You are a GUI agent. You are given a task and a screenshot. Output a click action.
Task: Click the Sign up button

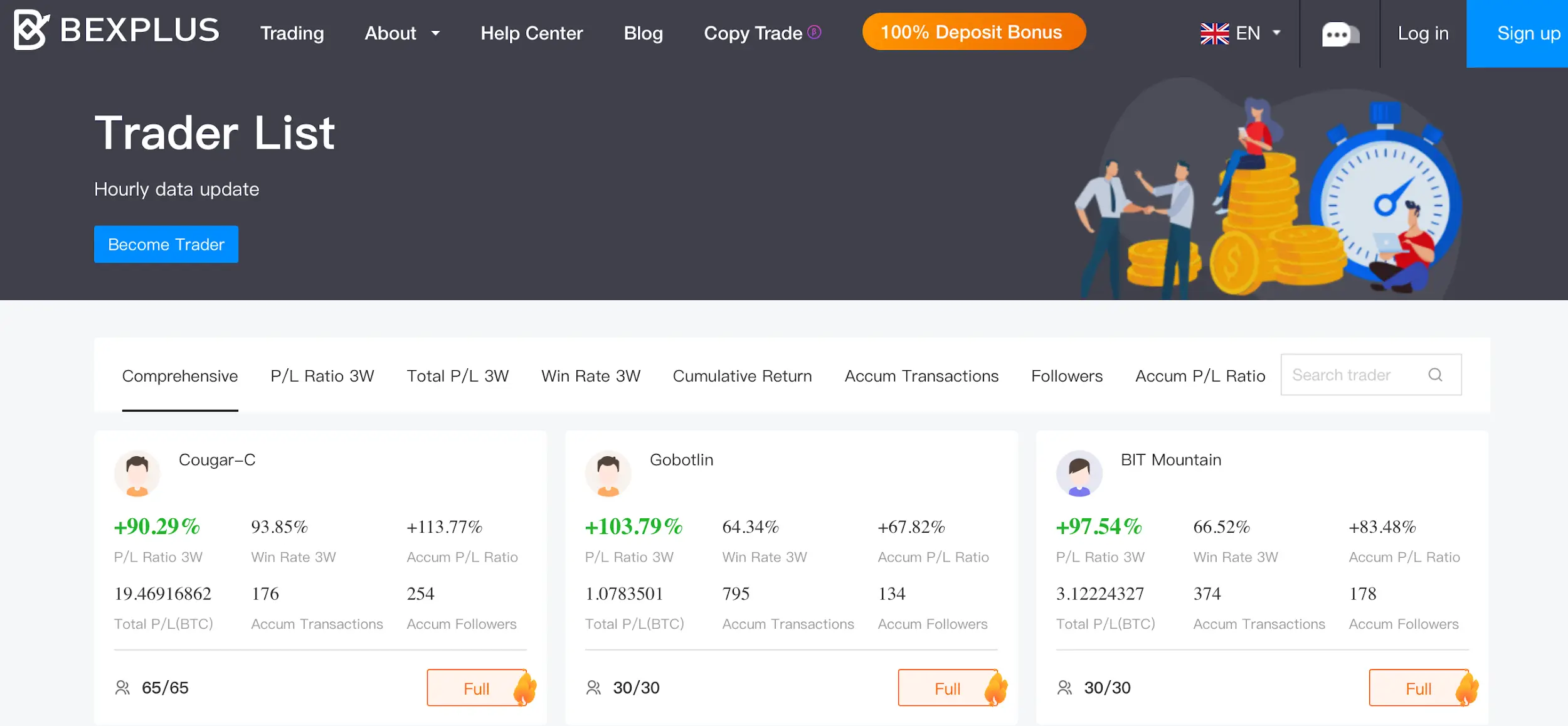coord(1517,33)
